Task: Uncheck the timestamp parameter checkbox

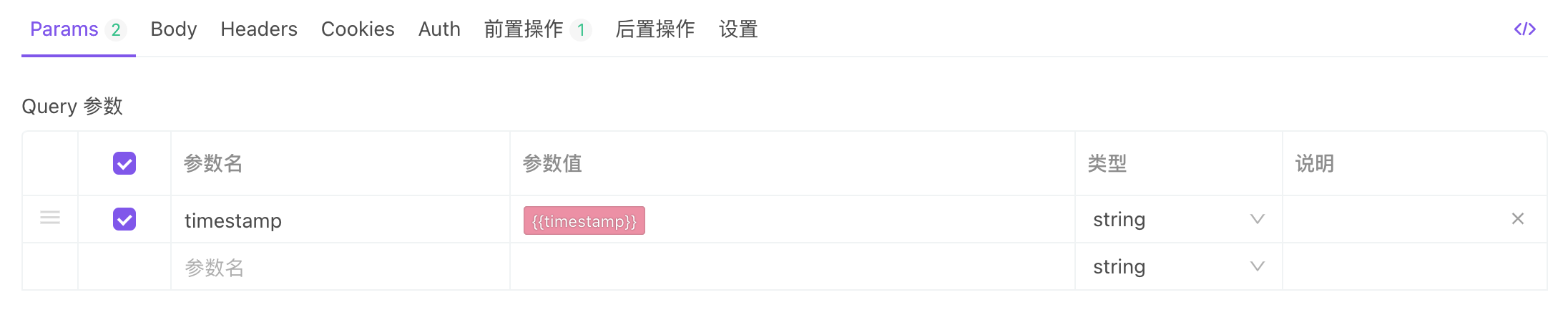Action: click(124, 219)
